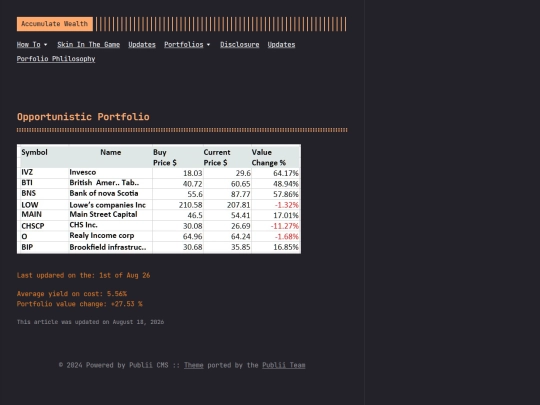Click the Name column header

click(111, 152)
